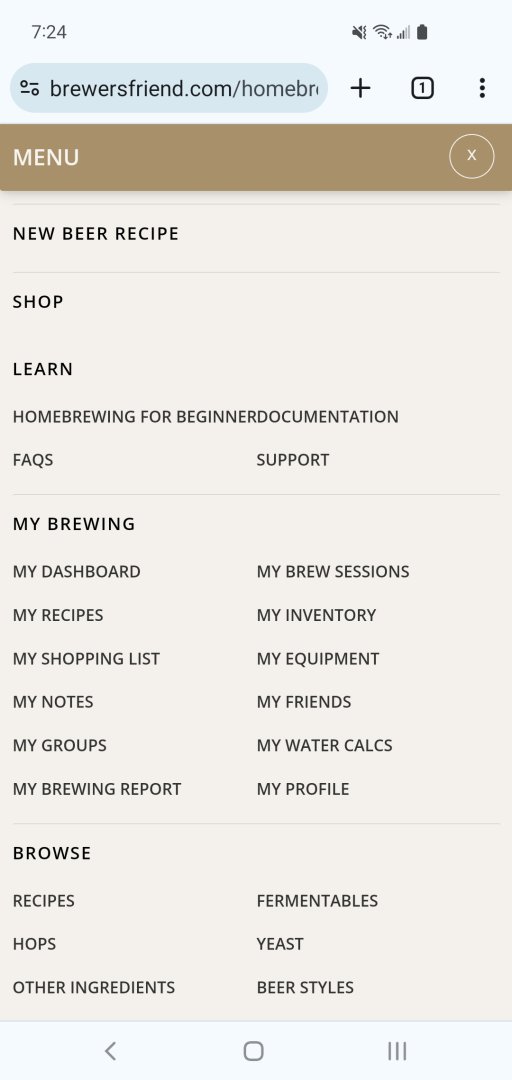Open a new browser tab with plus icon
The image size is (512, 1080).
click(x=360, y=88)
